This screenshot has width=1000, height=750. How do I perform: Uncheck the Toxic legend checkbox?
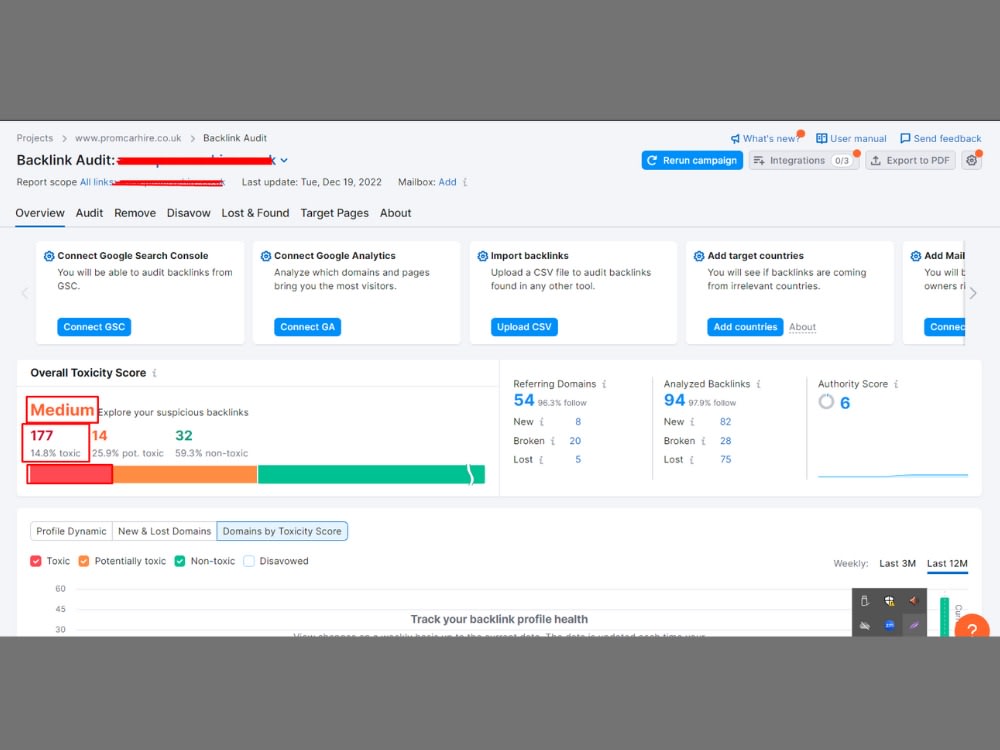[x=36, y=561]
